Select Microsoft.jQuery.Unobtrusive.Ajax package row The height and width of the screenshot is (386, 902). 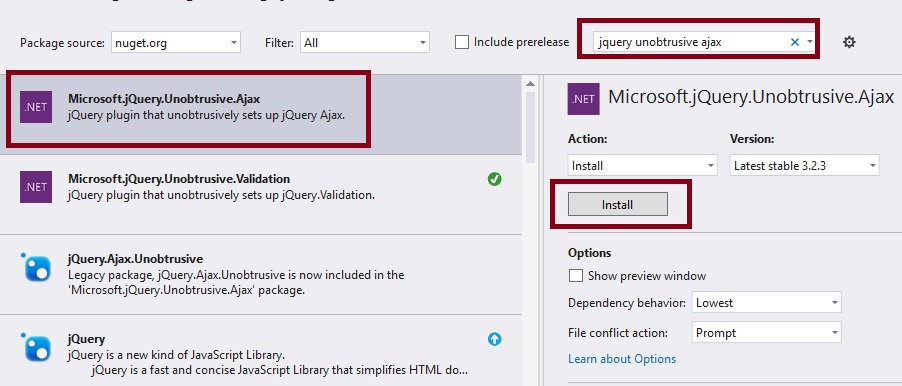[x=261, y=115]
